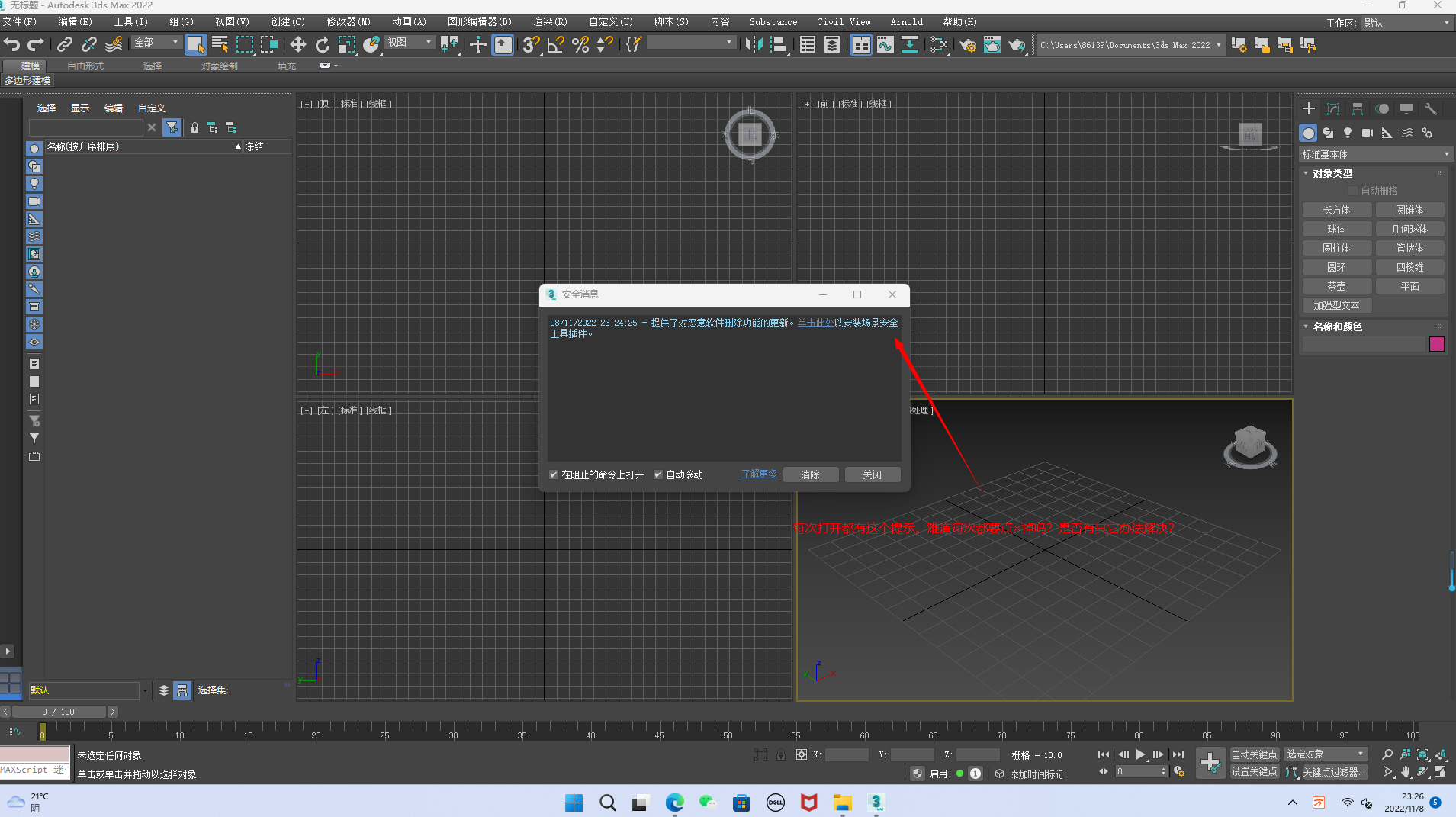Open the Windows Start menu
Viewport: 1456px width, 817px height.
pyautogui.click(x=574, y=803)
